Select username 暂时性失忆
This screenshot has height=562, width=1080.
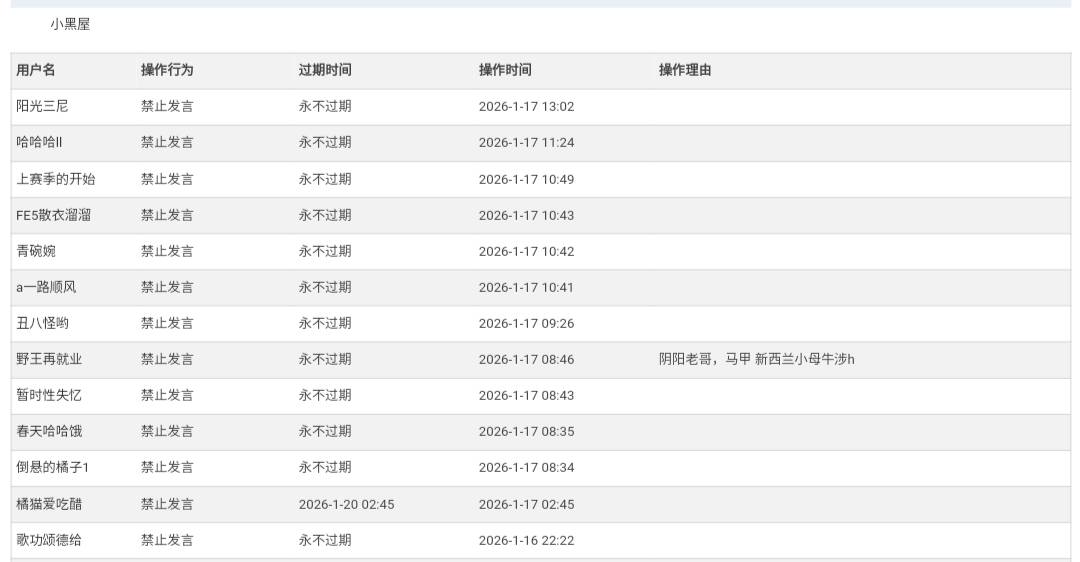[49, 395]
